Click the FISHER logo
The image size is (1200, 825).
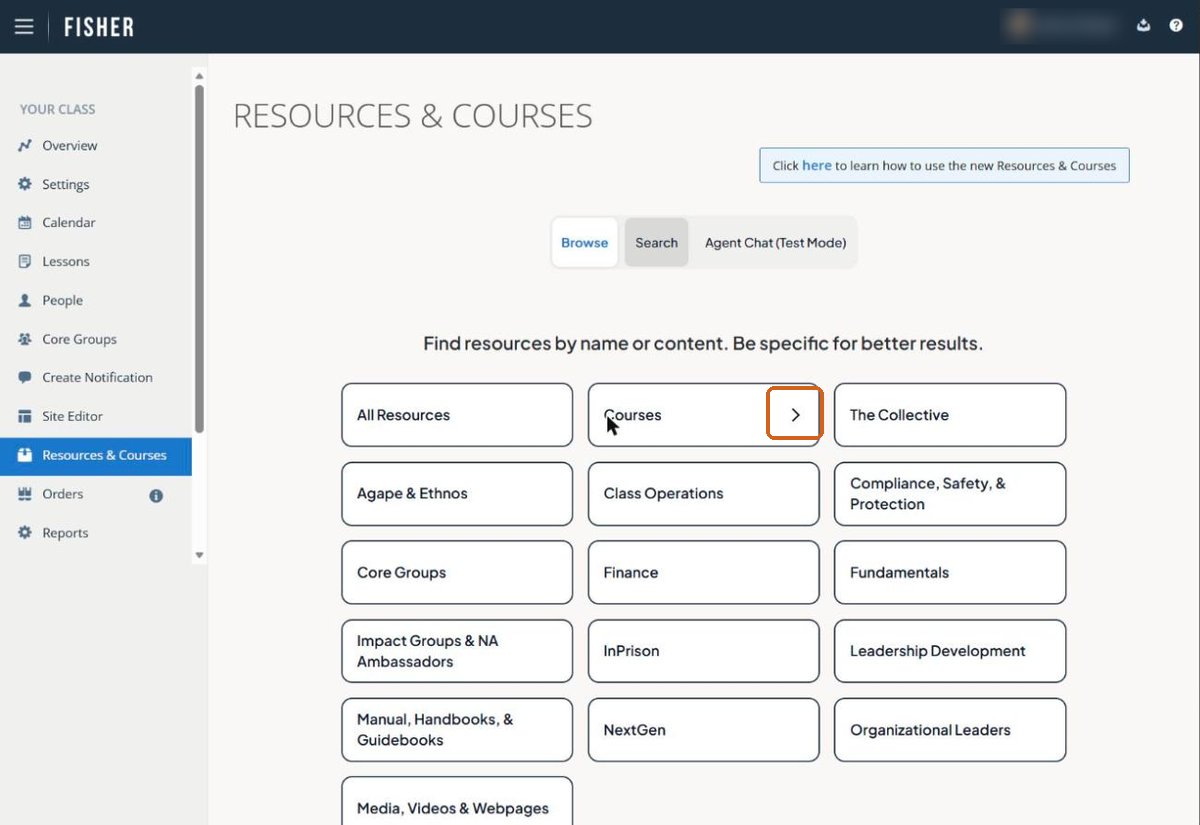[x=99, y=27]
